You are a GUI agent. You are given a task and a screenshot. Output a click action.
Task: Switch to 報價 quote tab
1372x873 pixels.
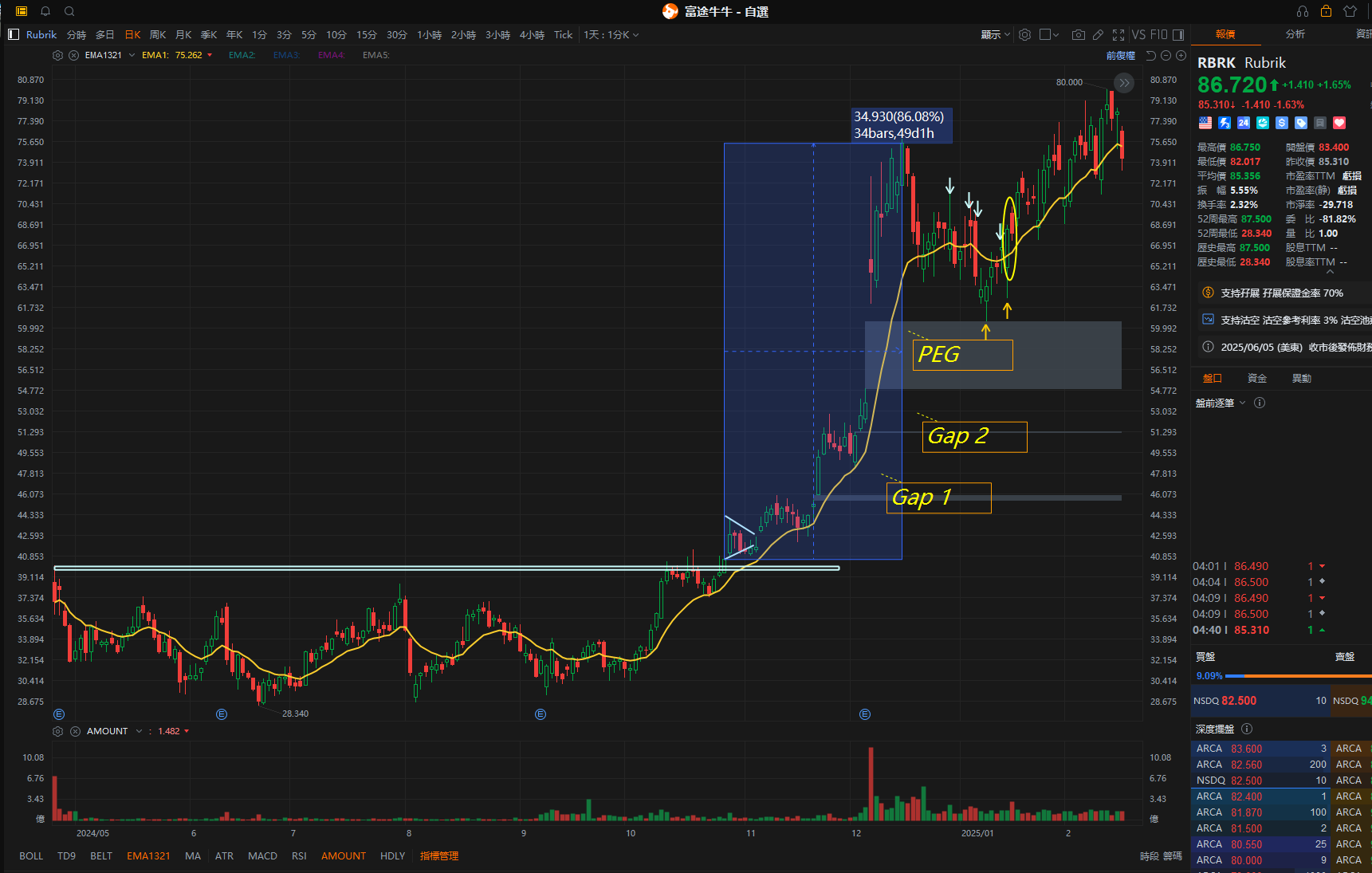(x=1225, y=34)
